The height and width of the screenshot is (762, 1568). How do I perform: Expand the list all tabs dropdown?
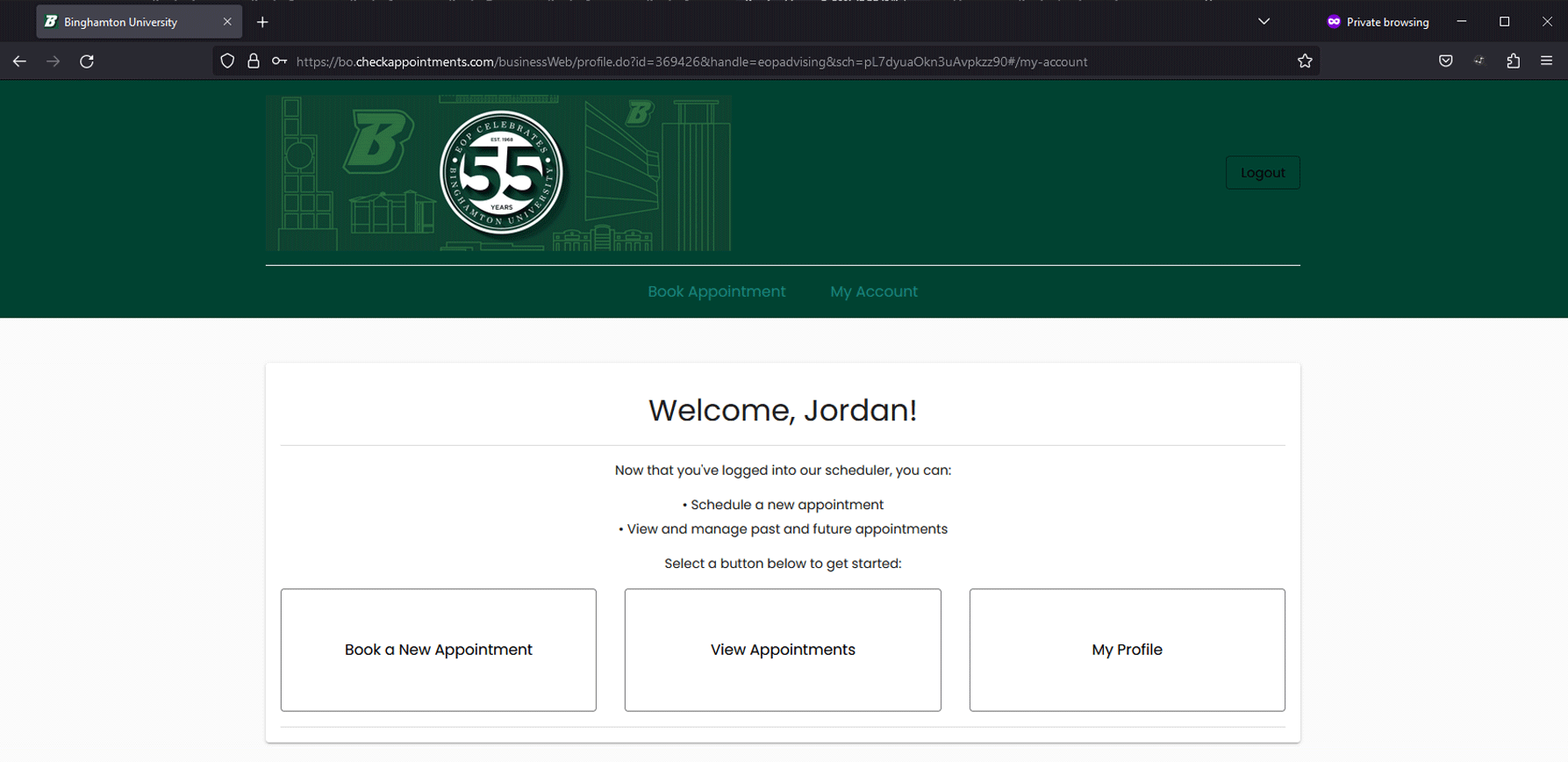coord(1264,22)
